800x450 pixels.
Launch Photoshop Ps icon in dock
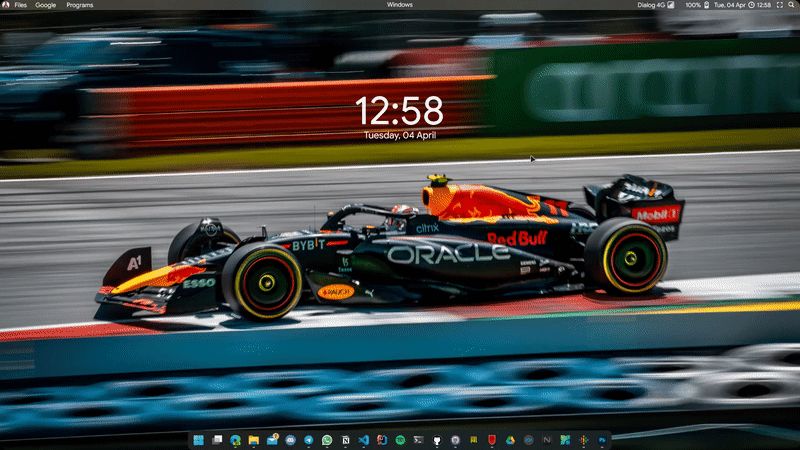coord(602,440)
